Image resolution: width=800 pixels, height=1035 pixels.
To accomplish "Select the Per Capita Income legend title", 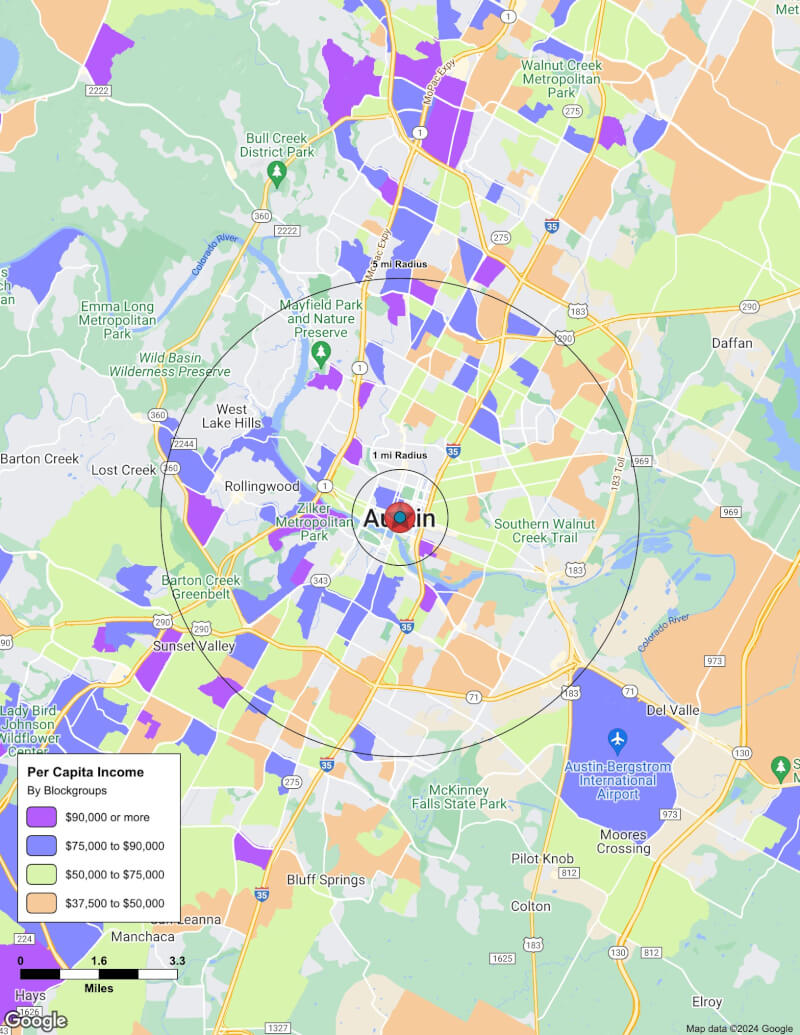I will (x=85, y=772).
